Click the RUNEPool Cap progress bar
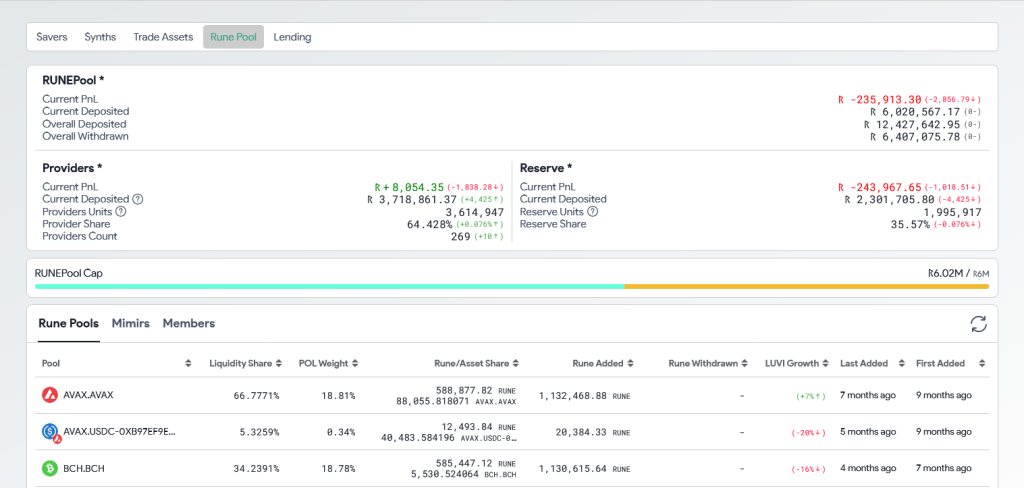 (x=511, y=286)
